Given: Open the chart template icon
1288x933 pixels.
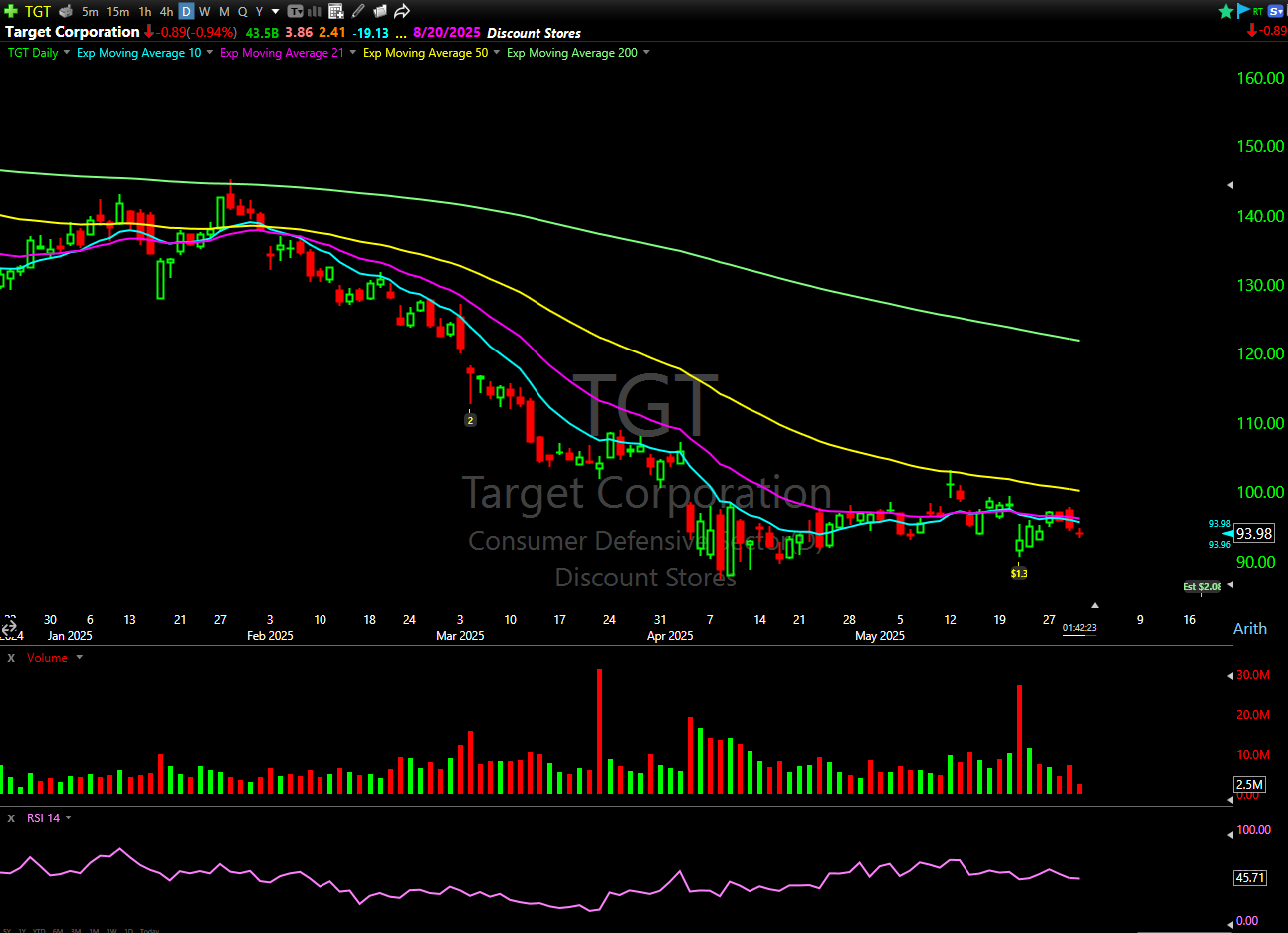Looking at the screenshot, I should pos(296,11).
